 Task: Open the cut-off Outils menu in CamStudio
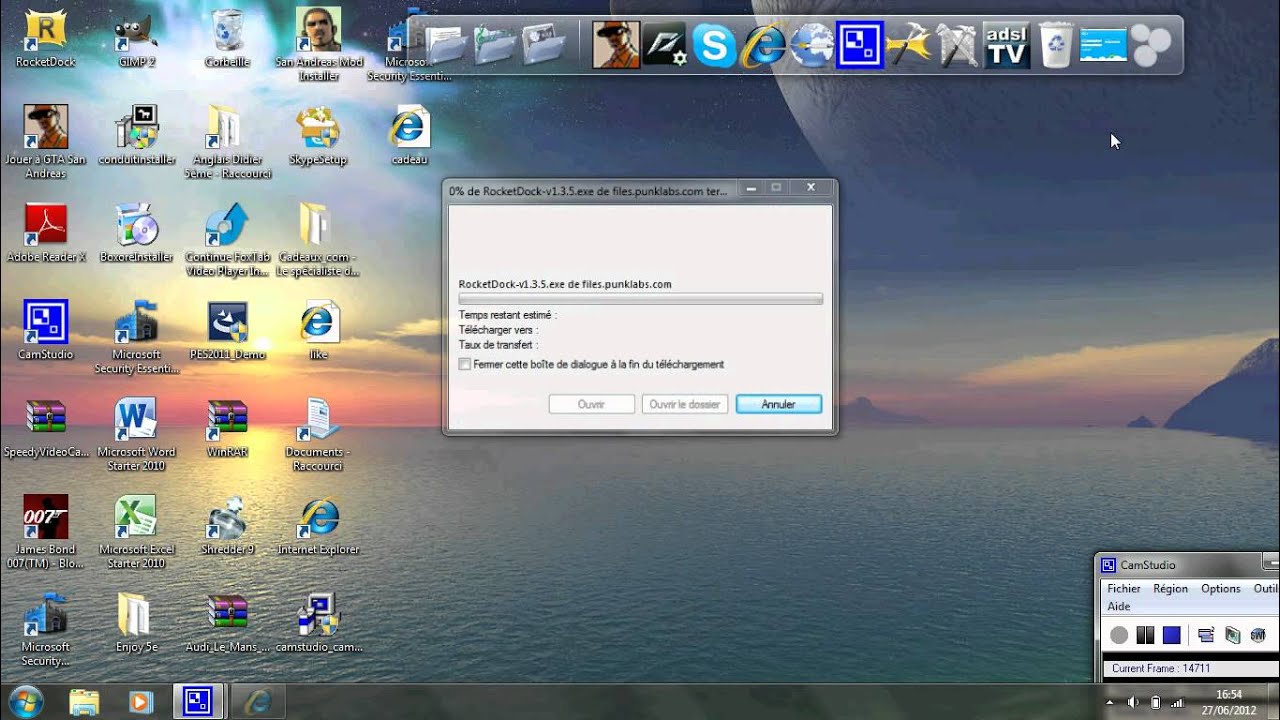tap(1266, 589)
